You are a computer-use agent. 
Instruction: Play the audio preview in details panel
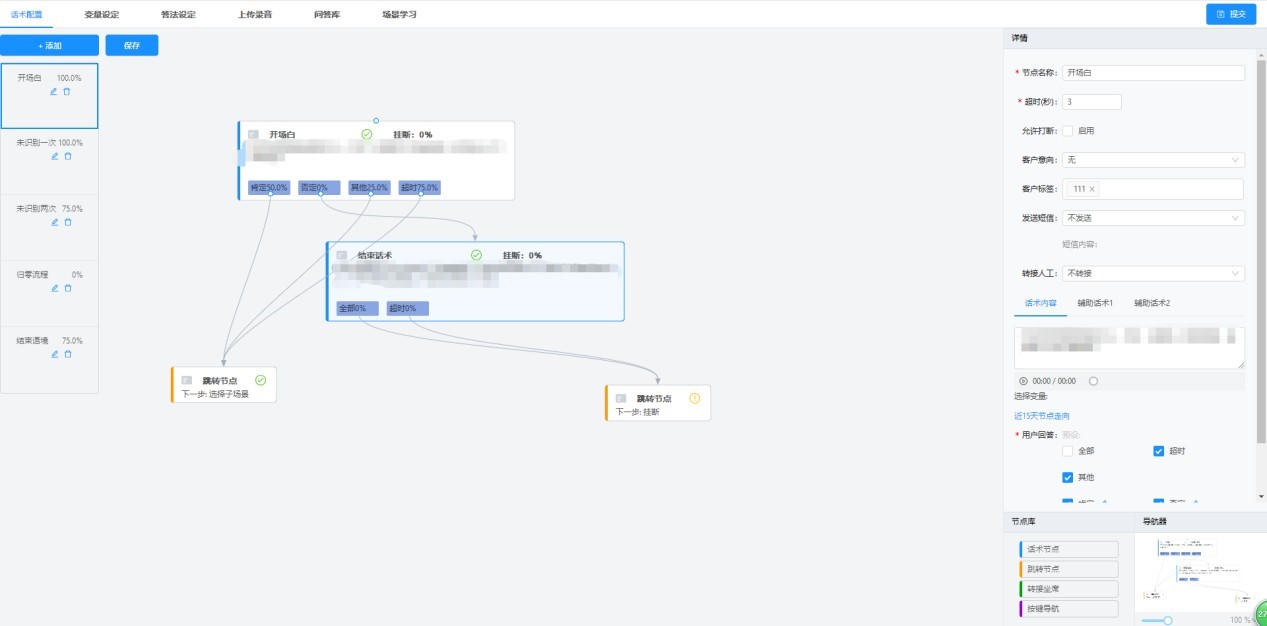tap(1023, 381)
